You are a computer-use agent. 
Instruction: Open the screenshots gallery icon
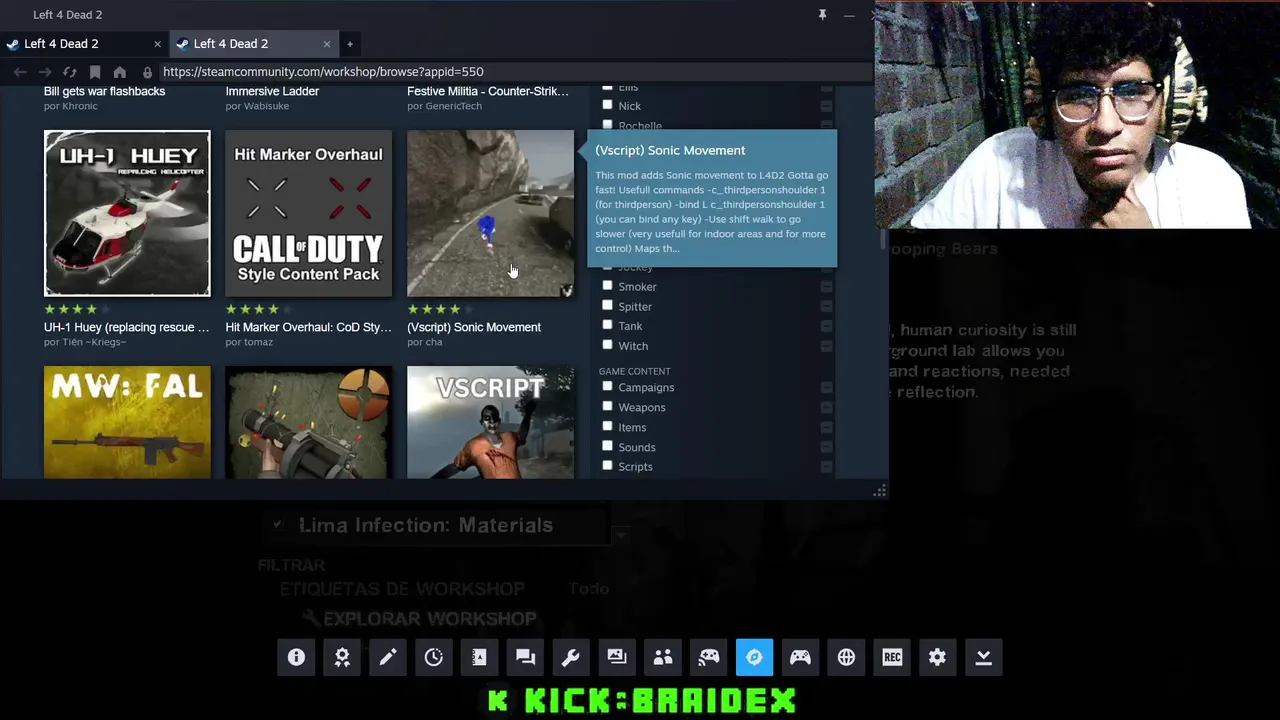click(x=617, y=657)
